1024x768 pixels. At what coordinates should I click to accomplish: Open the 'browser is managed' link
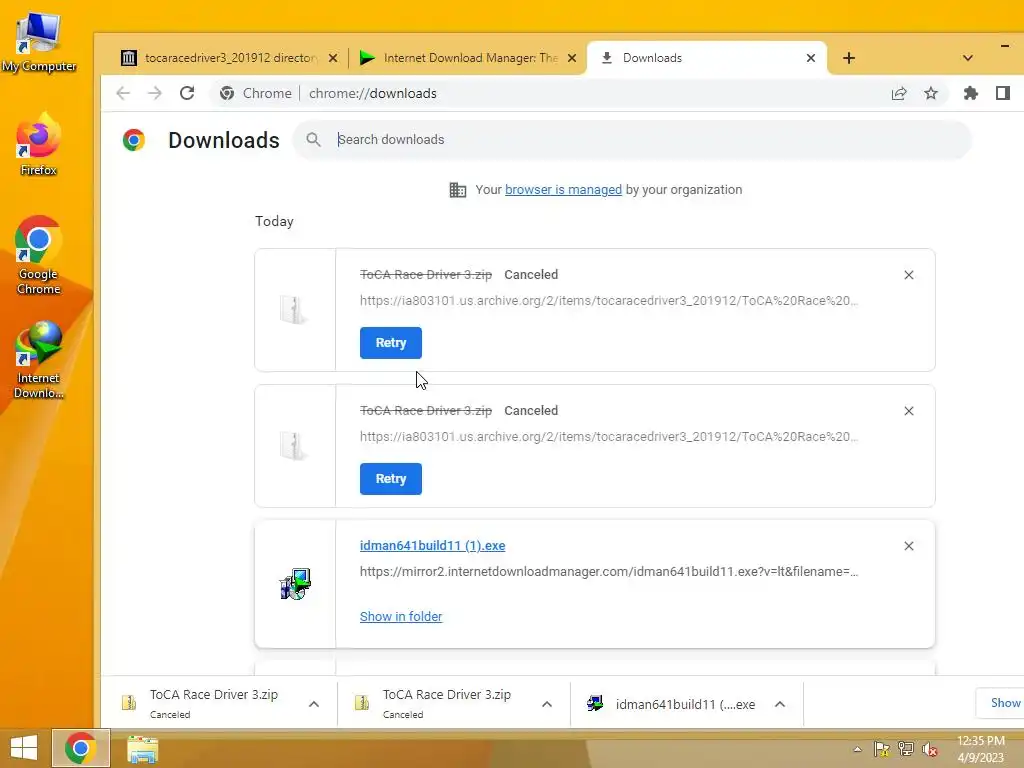[x=563, y=190]
